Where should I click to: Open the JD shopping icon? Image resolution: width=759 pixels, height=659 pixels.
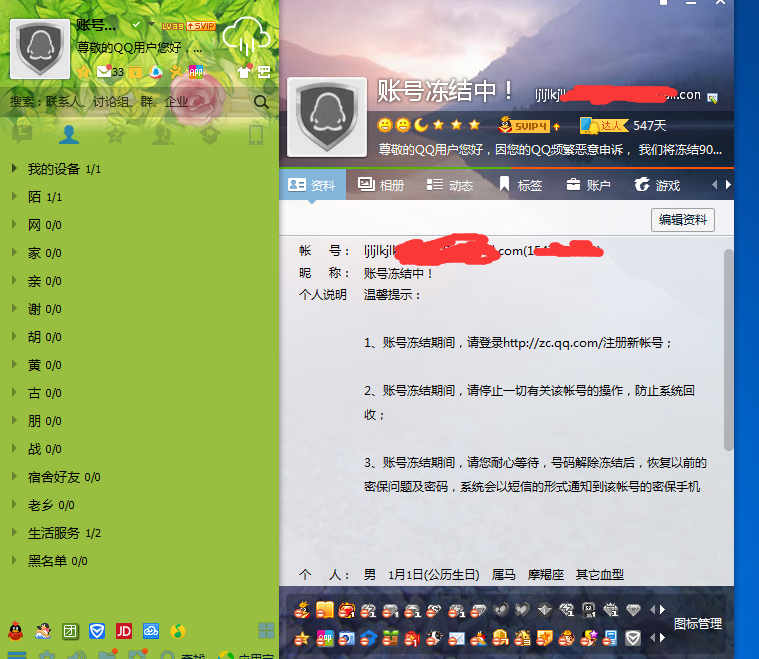(x=124, y=631)
